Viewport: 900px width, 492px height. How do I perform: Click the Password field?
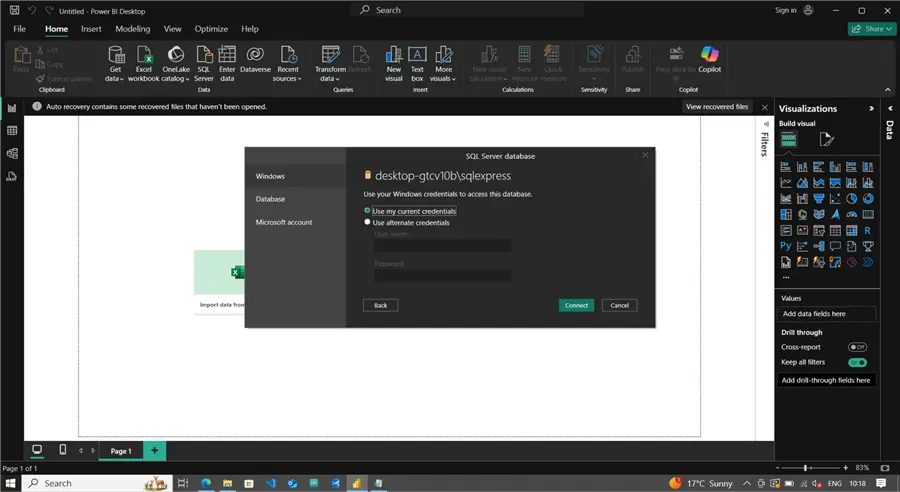tap(442, 276)
